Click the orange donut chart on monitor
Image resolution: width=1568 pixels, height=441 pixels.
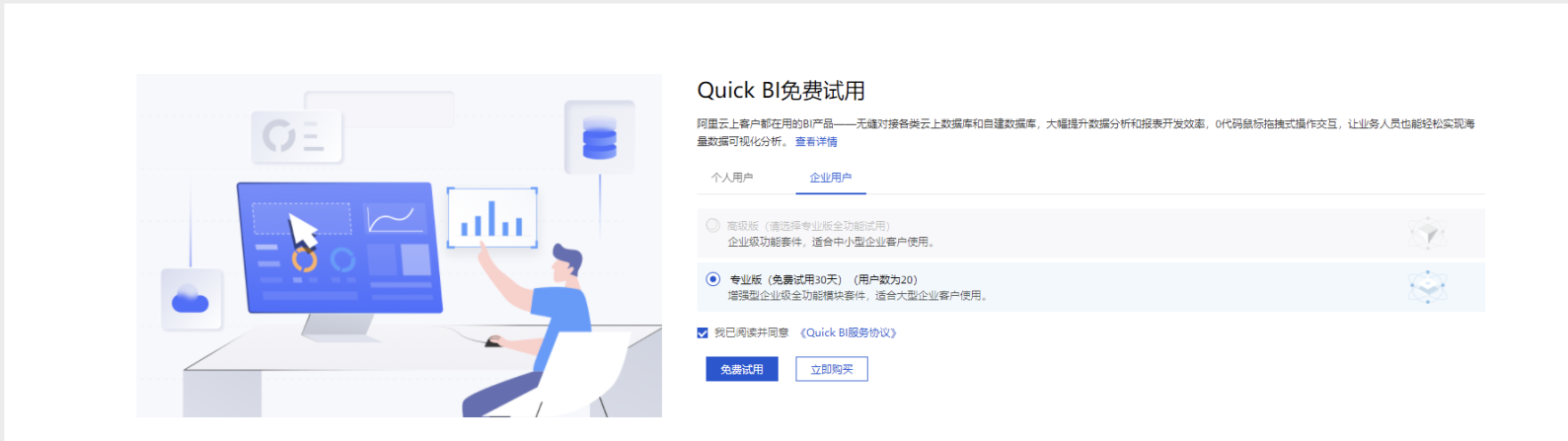304,259
